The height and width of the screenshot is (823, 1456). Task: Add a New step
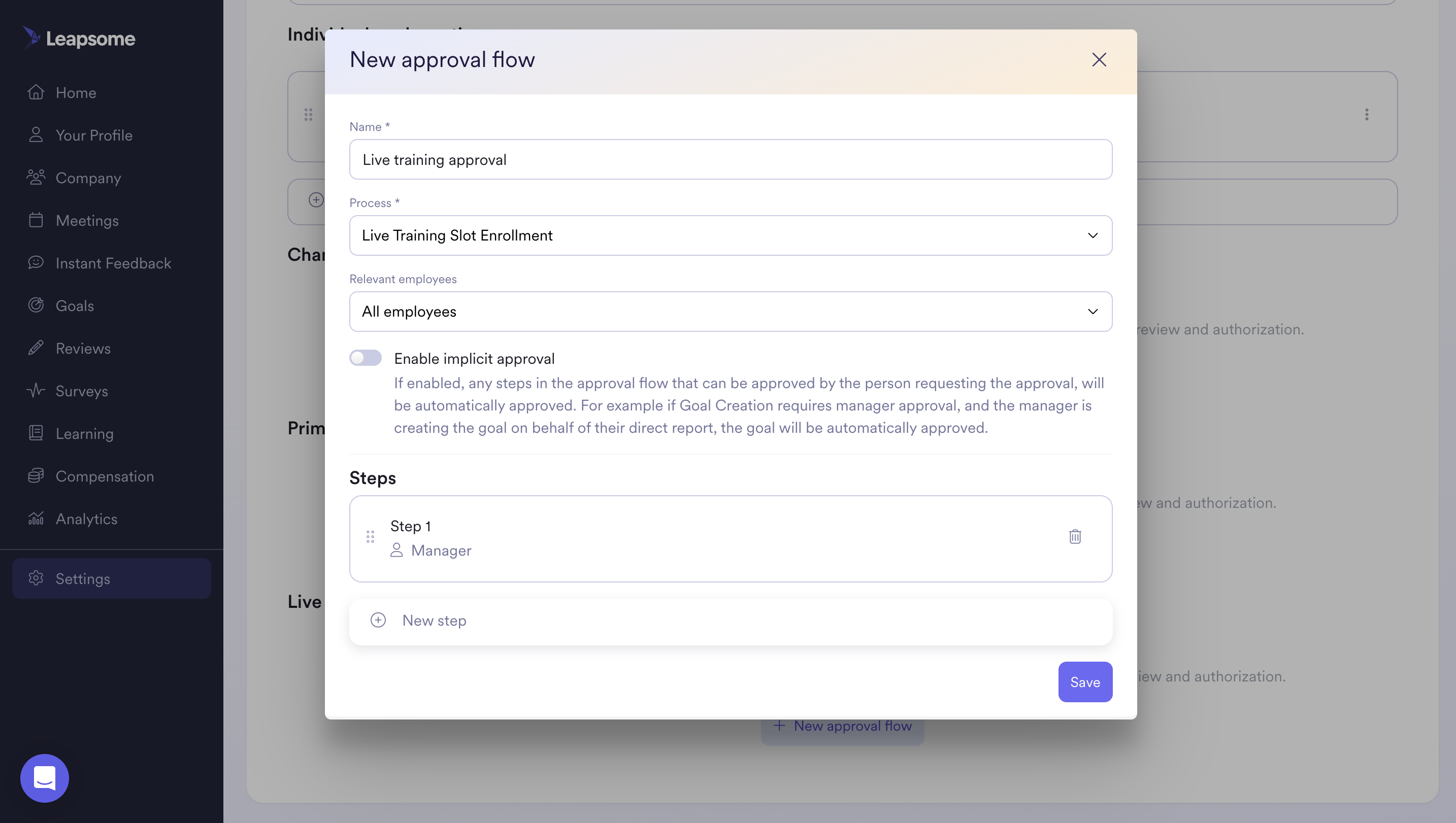(731, 621)
